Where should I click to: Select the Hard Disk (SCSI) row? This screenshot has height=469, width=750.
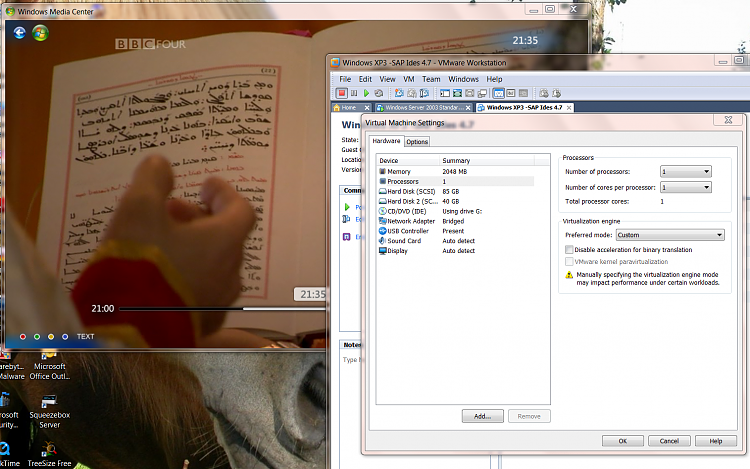456,191
